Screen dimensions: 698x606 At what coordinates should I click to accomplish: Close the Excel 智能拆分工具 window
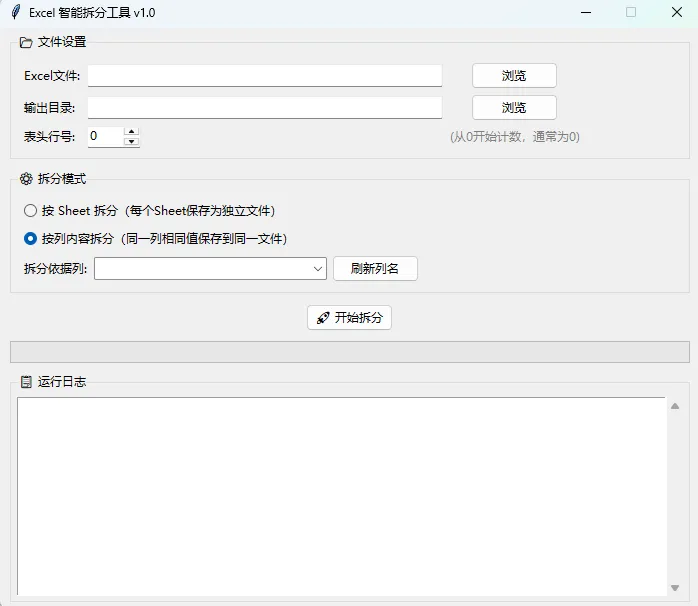tap(677, 12)
